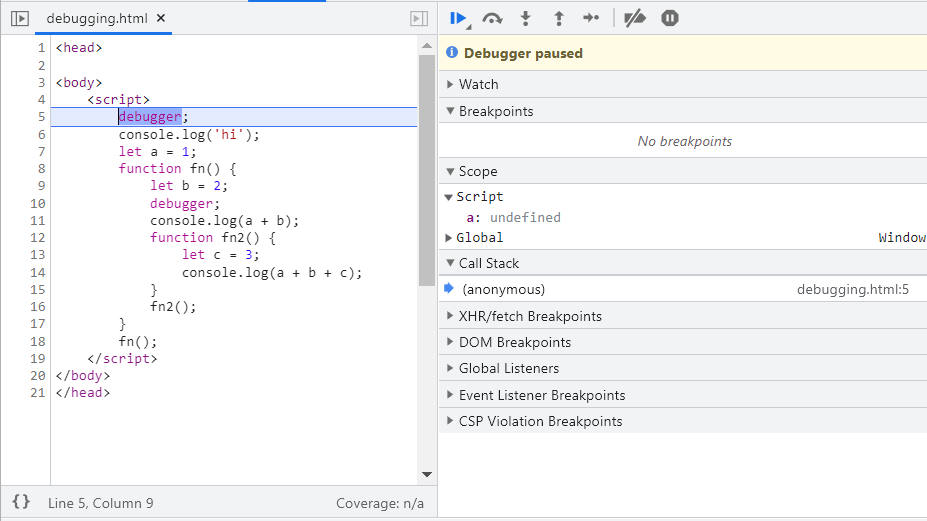Click the debugger statement on line 10
Screen dimensions: 927x521
coord(185,203)
